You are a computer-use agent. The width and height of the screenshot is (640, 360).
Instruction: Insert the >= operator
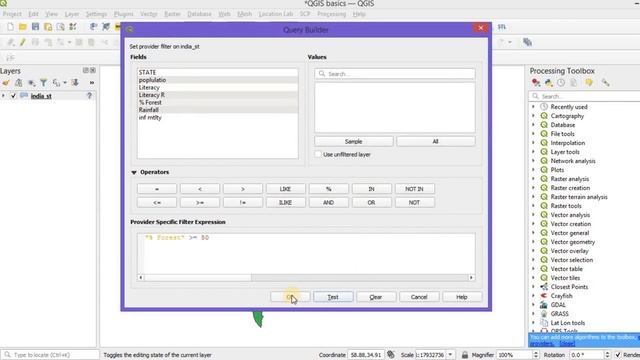[x=200, y=202]
